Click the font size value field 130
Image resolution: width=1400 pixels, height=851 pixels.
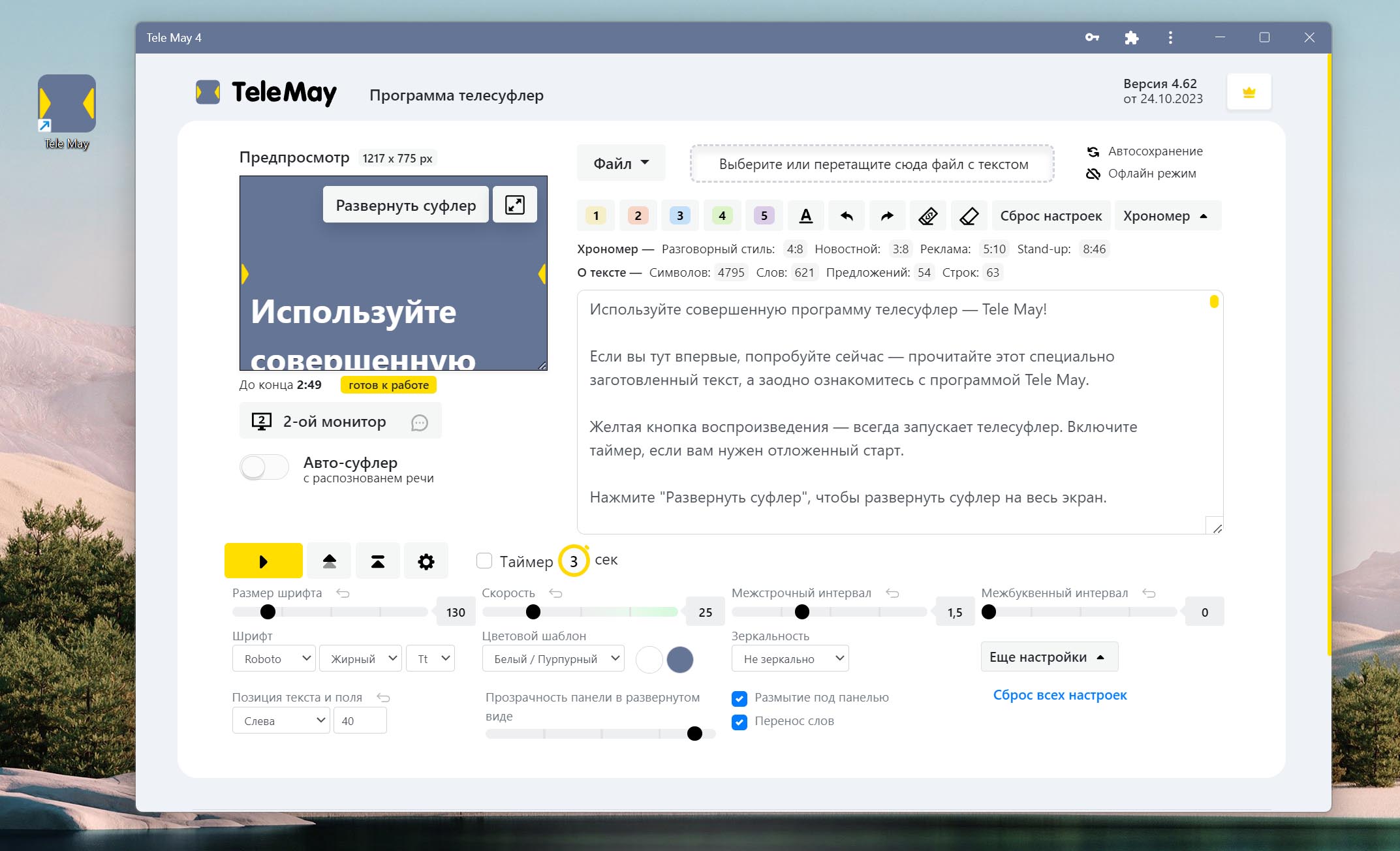click(456, 611)
